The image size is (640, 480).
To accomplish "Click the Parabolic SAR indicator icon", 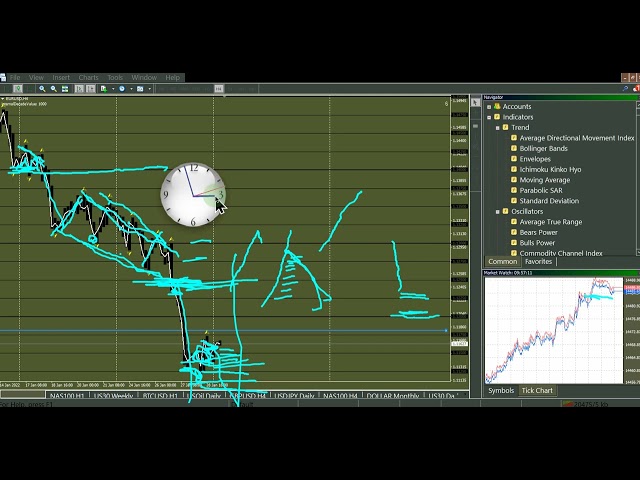I will tap(514, 191).
